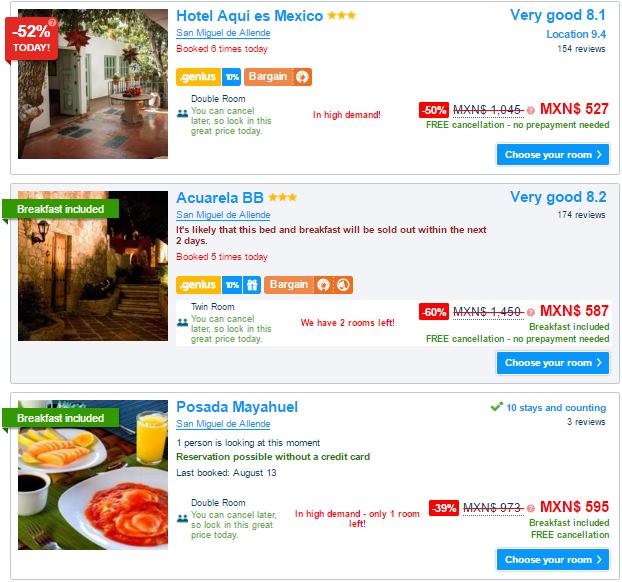Click Bargain badge icon on Hotel Aqui es Mexico
The width and height of the screenshot is (622, 582).
click(x=302, y=77)
